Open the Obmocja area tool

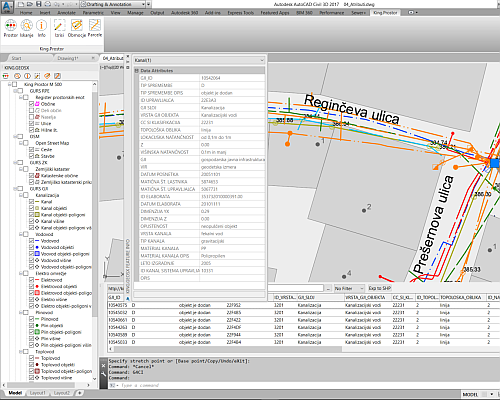(77, 28)
